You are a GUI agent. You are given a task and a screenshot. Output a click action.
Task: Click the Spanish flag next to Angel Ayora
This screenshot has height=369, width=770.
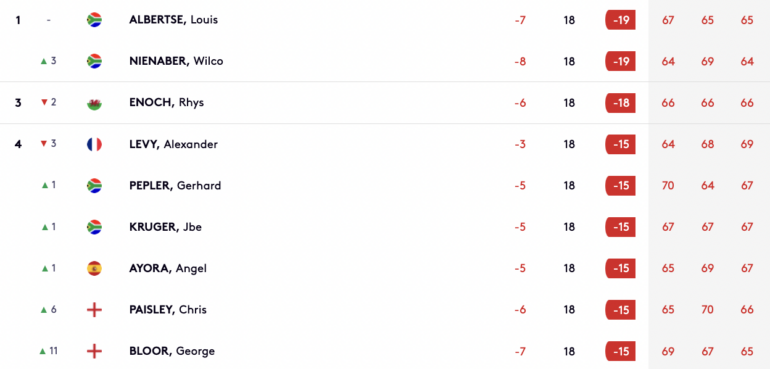click(94, 268)
